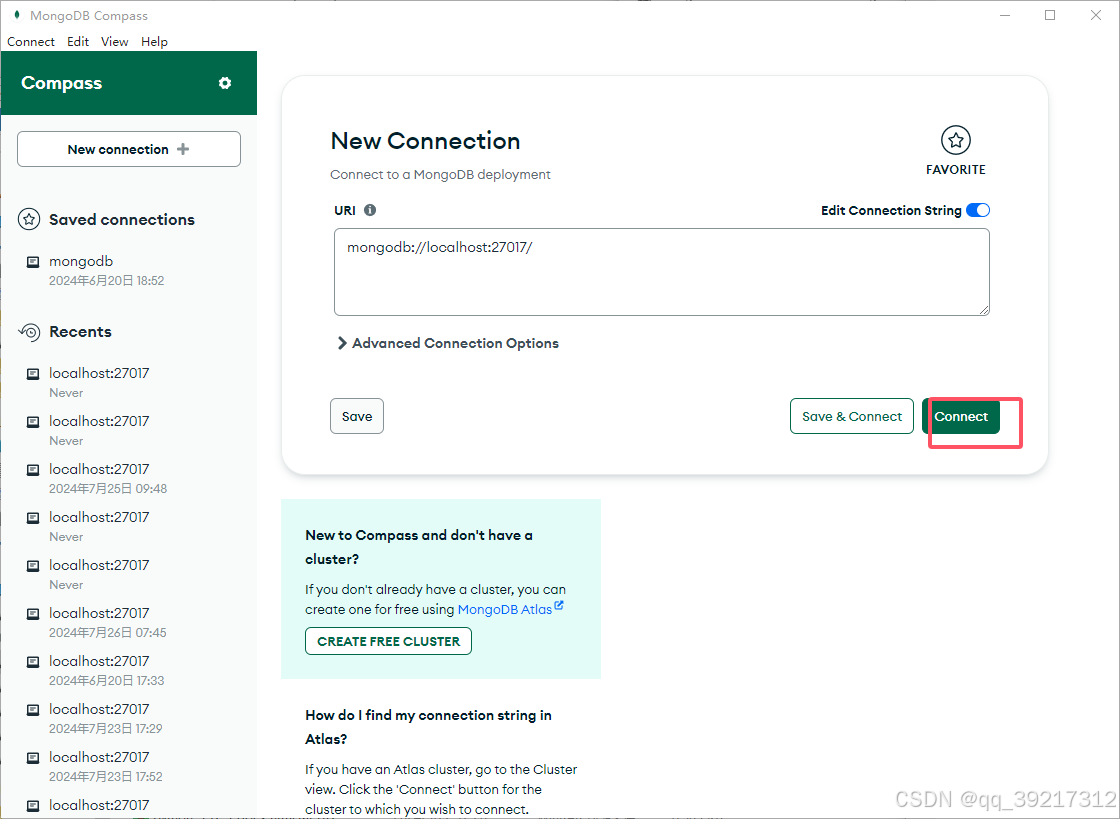Click the green Connect button
This screenshot has width=1120, height=819.
point(961,416)
